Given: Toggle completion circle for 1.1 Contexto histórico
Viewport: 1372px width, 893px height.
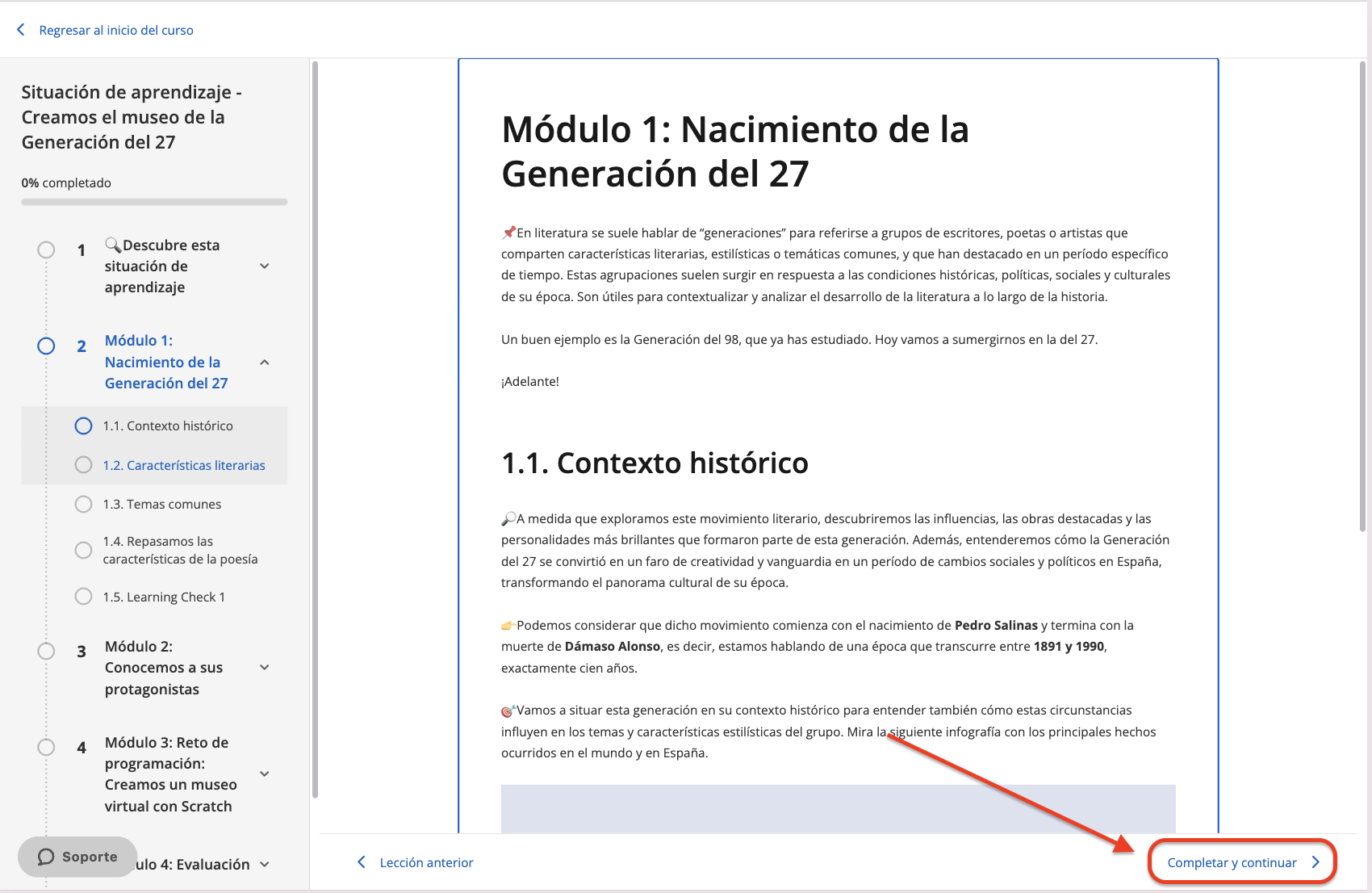Looking at the screenshot, I should click(x=83, y=426).
